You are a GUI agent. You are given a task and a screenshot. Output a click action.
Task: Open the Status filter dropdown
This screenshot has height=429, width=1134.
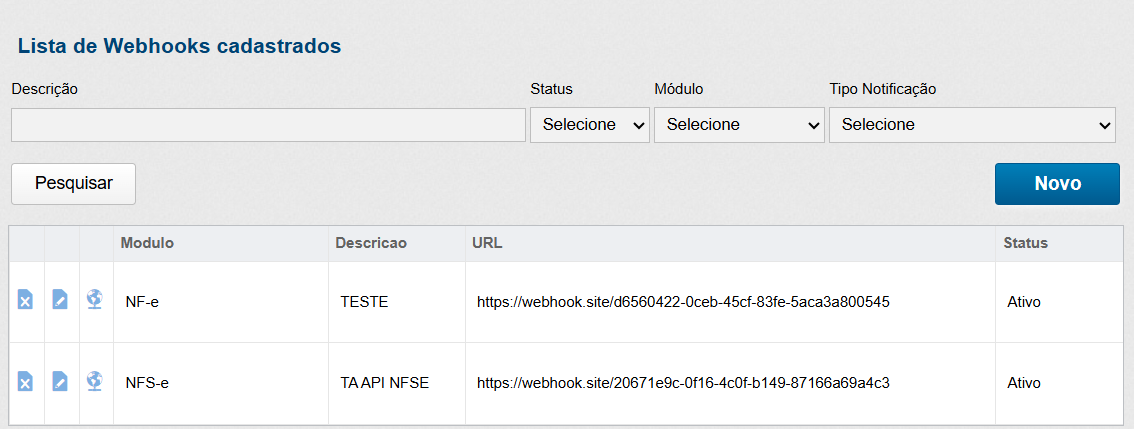coord(590,125)
